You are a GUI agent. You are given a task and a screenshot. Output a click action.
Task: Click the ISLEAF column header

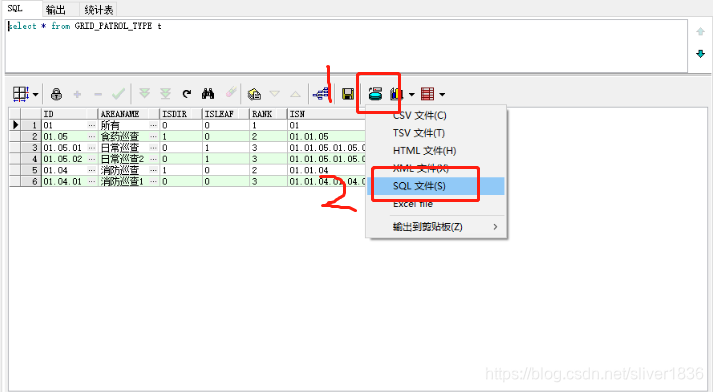226,114
